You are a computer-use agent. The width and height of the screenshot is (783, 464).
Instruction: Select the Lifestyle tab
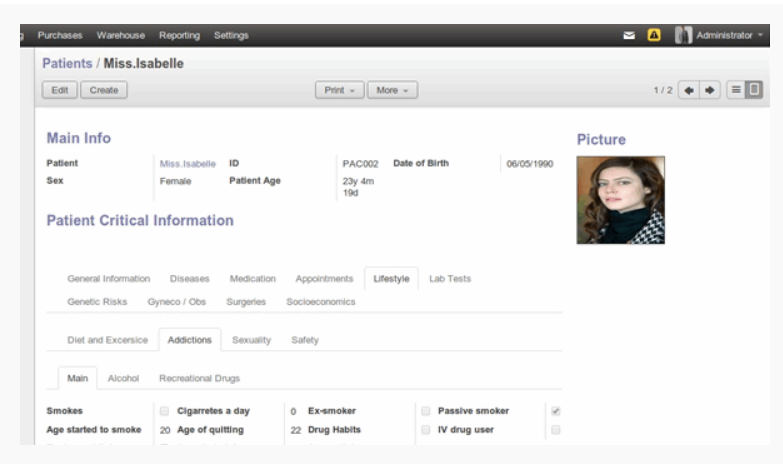392,279
